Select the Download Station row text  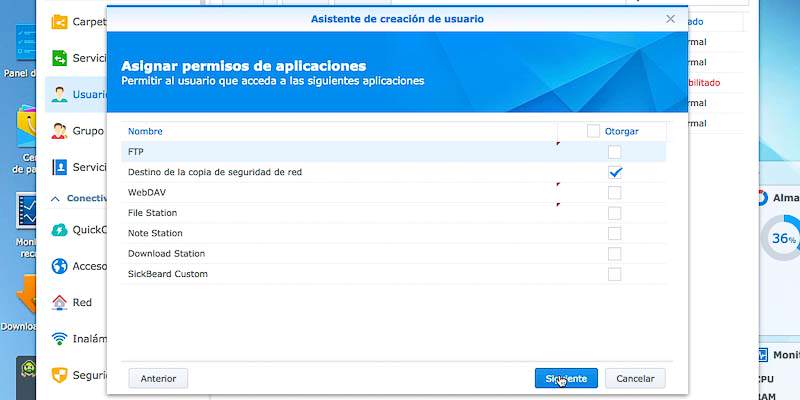[166, 254]
